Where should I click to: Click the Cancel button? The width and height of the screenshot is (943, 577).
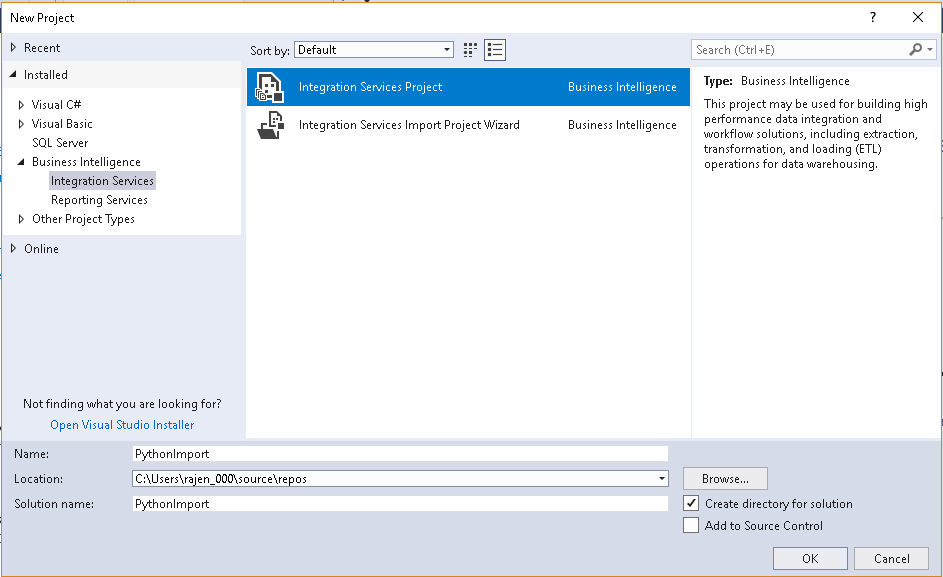tap(891, 558)
